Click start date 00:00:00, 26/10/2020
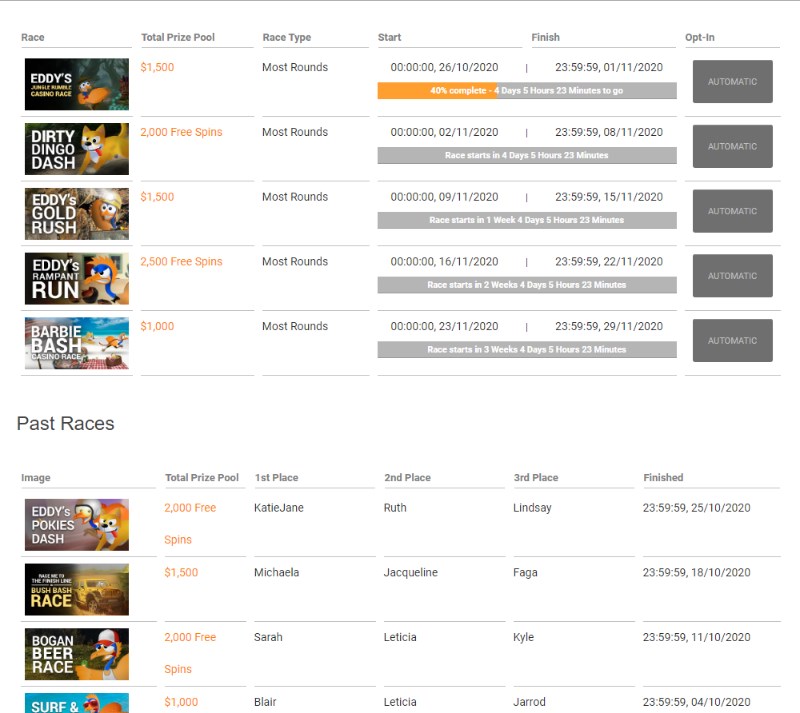Viewport: 800px width, 713px height. pyautogui.click(x=444, y=67)
